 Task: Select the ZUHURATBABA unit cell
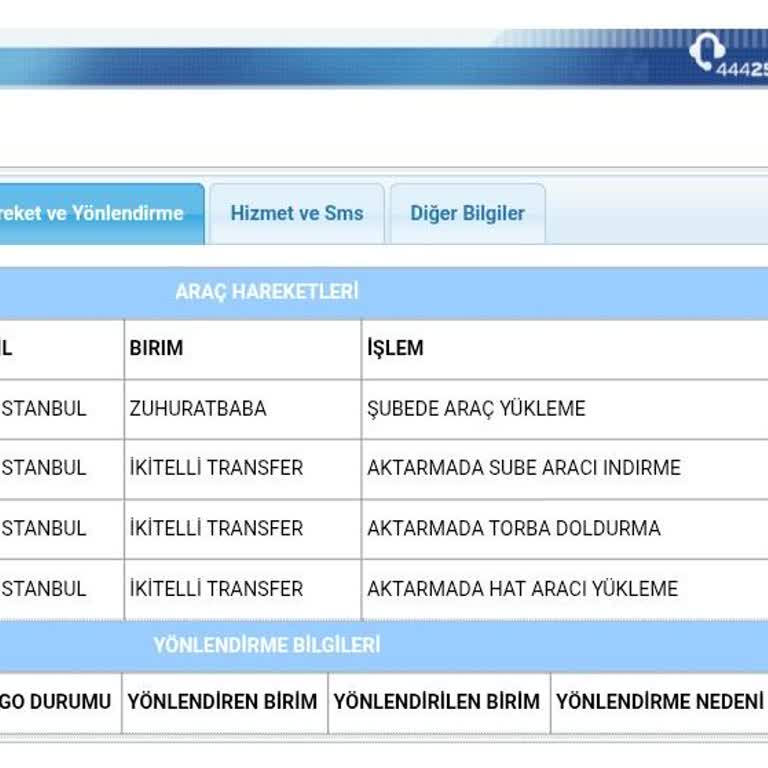tap(243, 409)
